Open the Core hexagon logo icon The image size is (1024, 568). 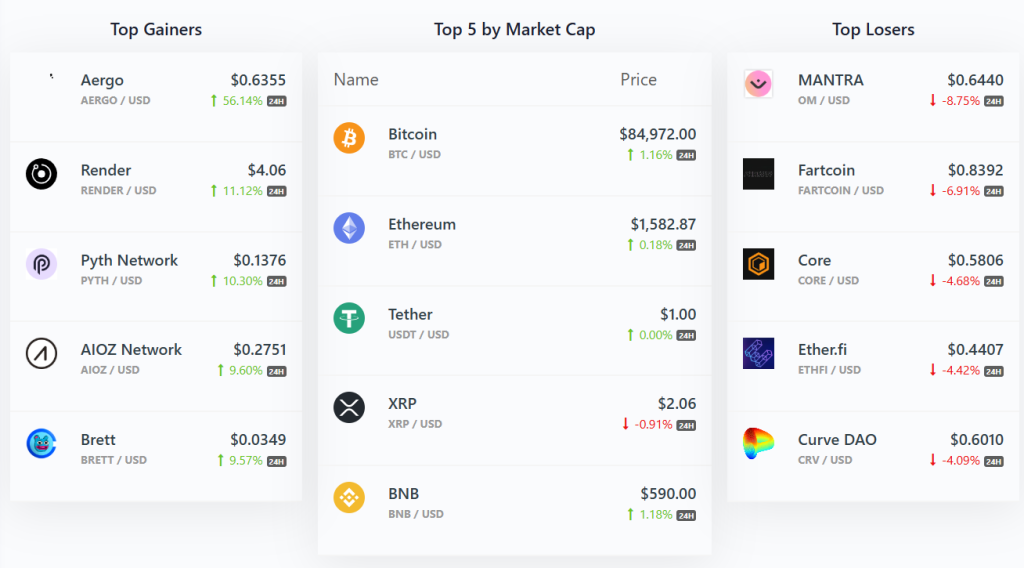(758, 264)
